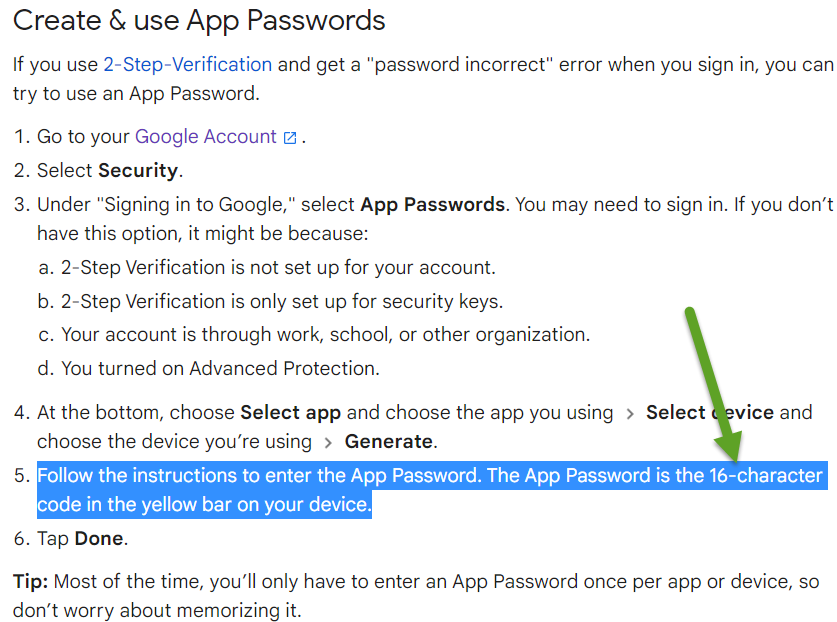Click the bold Generate text
The width and height of the screenshot is (837, 622).
tap(389, 442)
